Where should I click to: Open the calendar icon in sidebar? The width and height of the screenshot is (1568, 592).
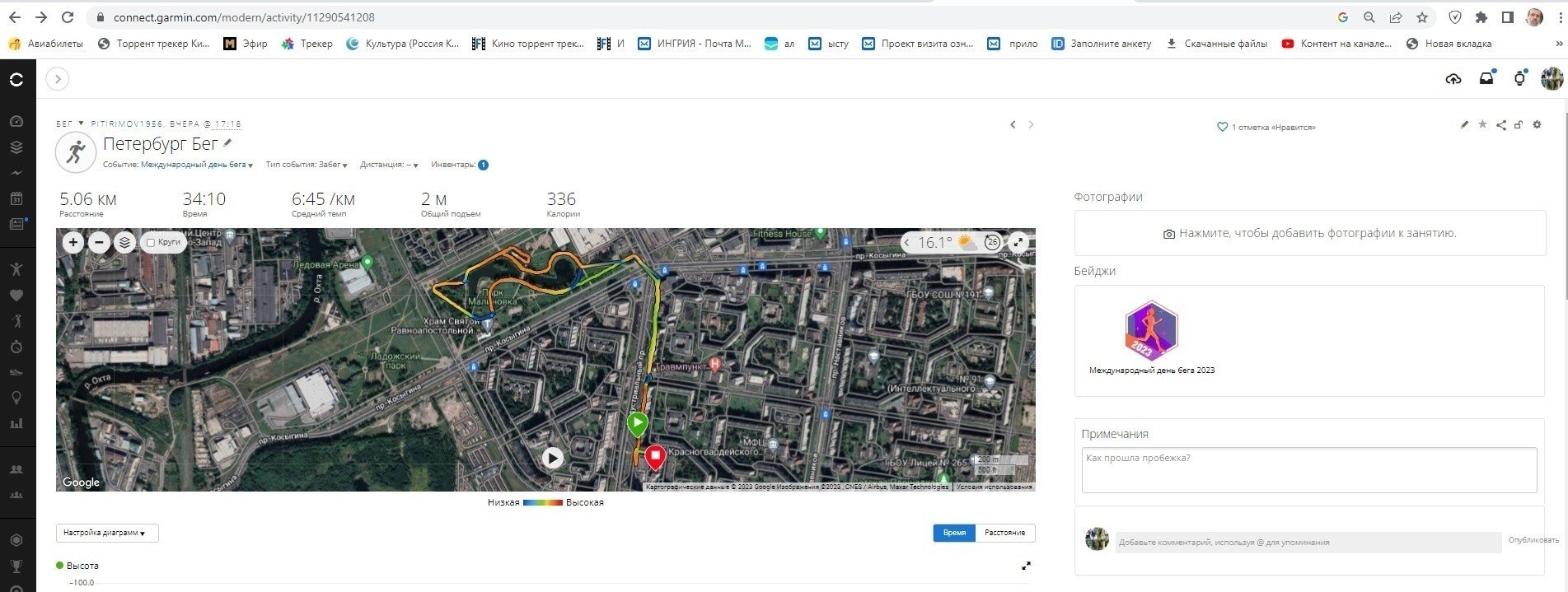click(16, 198)
